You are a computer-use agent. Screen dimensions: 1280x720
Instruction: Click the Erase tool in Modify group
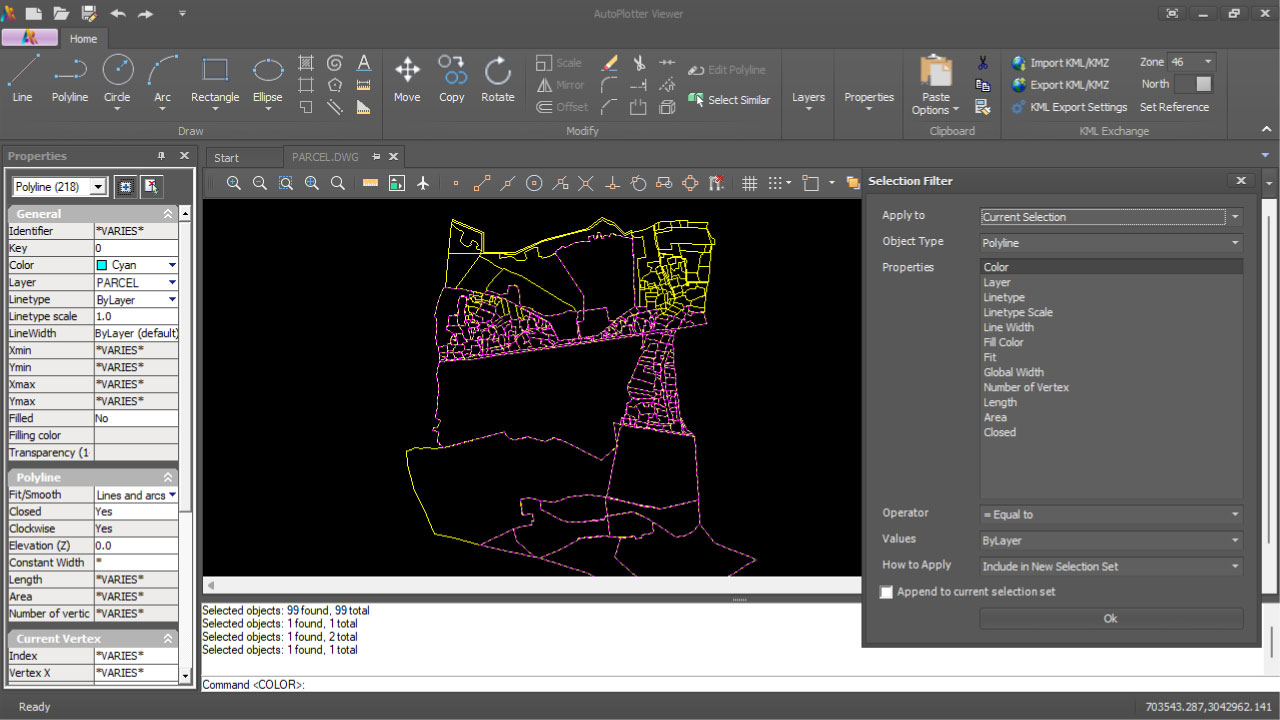(x=609, y=62)
